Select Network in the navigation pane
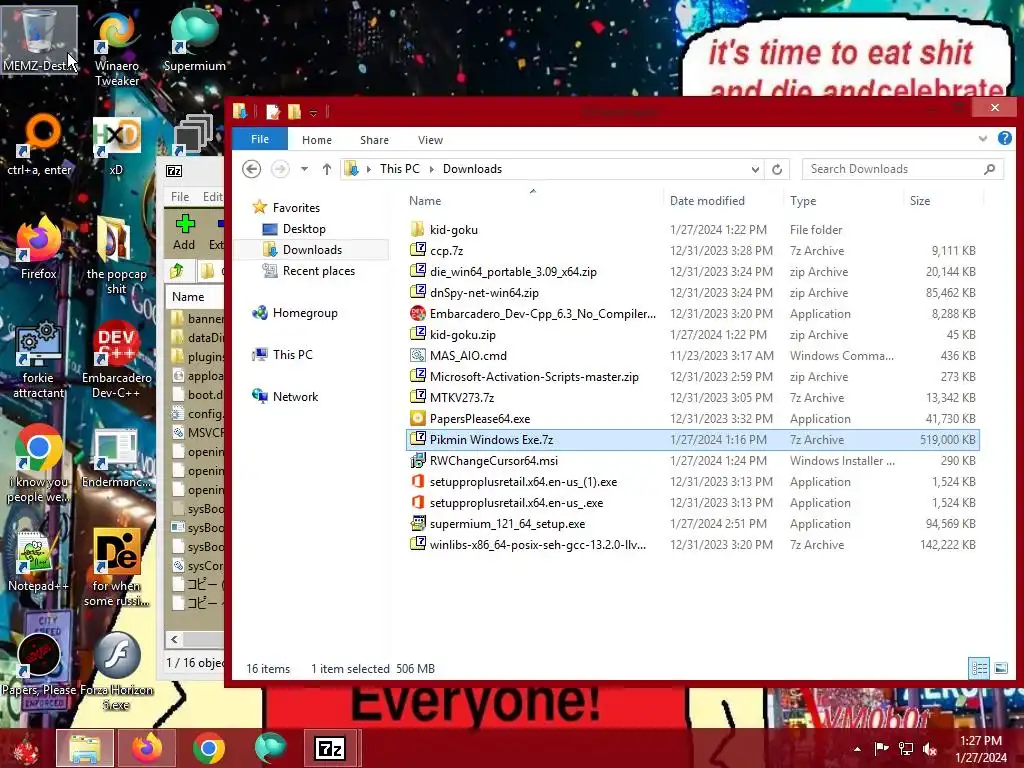 [295, 396]
